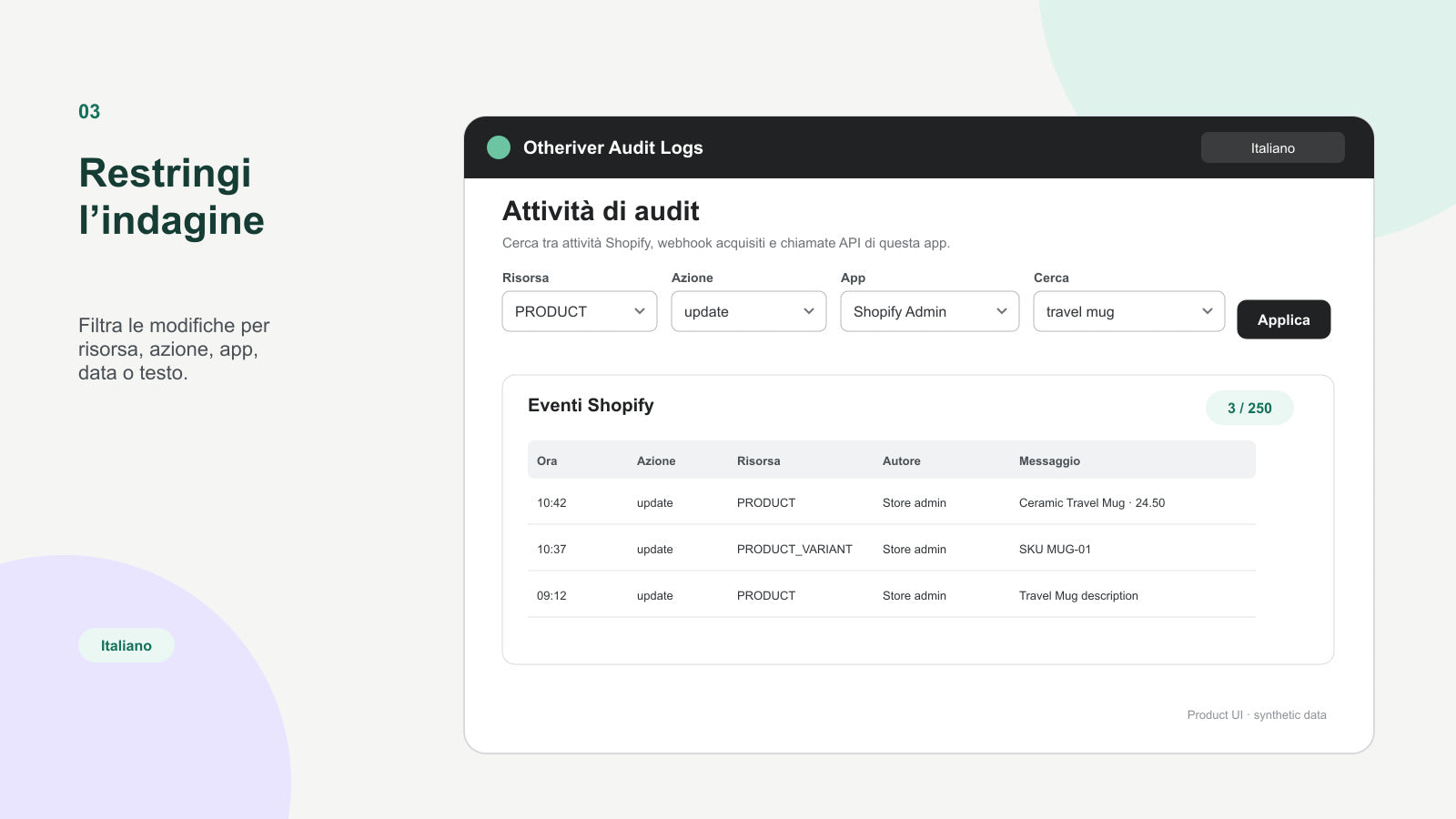Click update in the 10:42 row
Image resolution: width=1456 pixels, height=819 pixels.
pos(655,502)
